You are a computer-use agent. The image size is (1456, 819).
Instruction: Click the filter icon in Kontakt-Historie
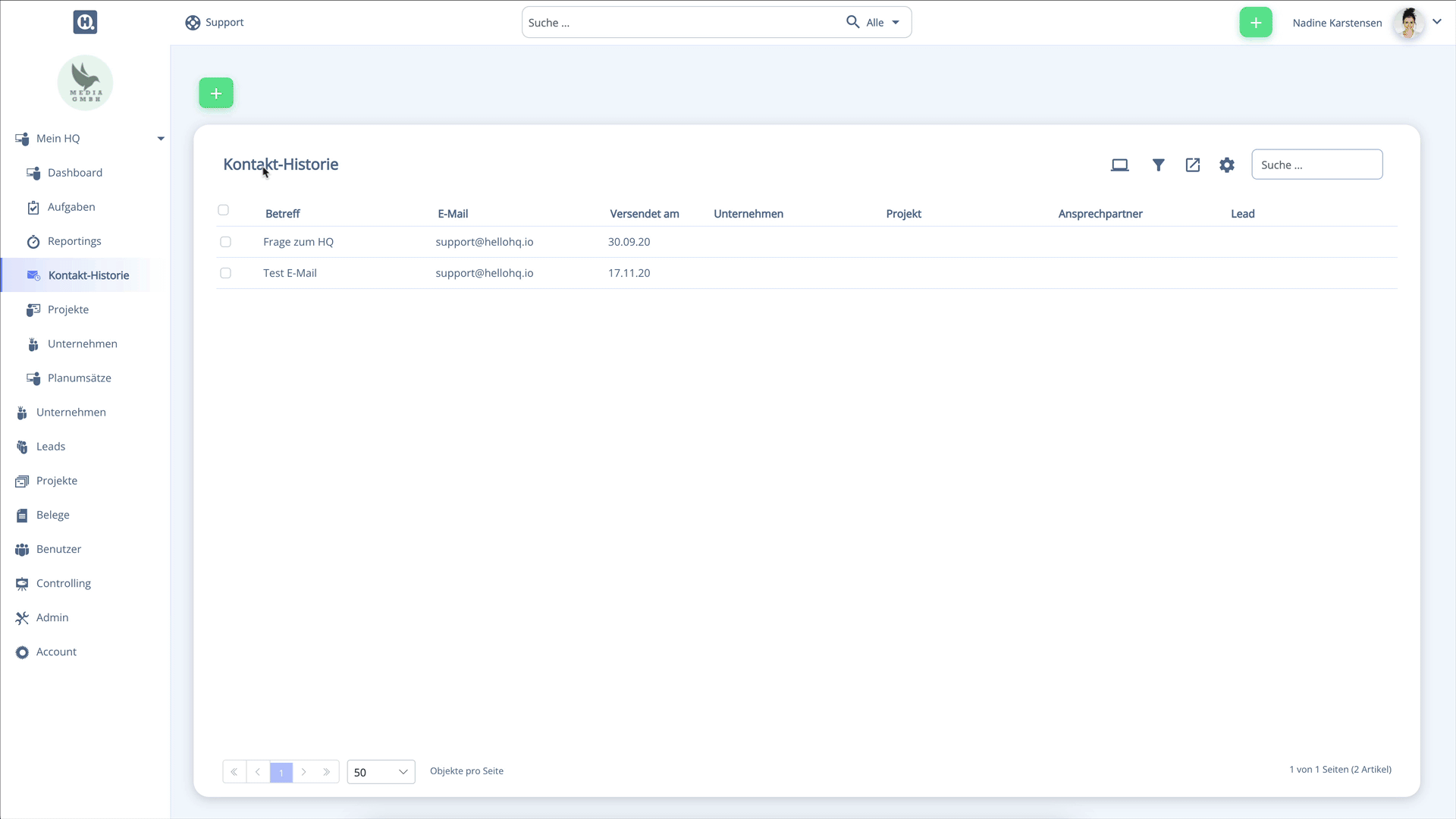tap(1157, 165)
